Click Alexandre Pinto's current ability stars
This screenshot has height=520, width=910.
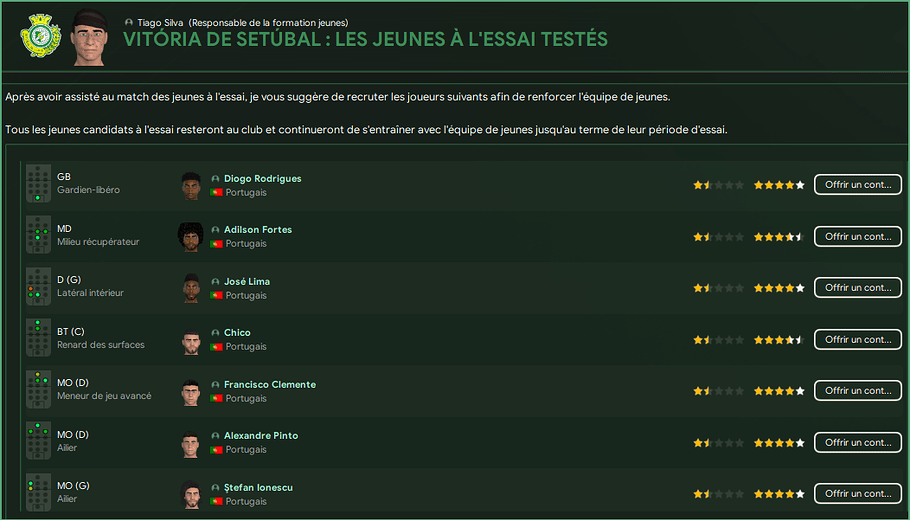(719, 443)
